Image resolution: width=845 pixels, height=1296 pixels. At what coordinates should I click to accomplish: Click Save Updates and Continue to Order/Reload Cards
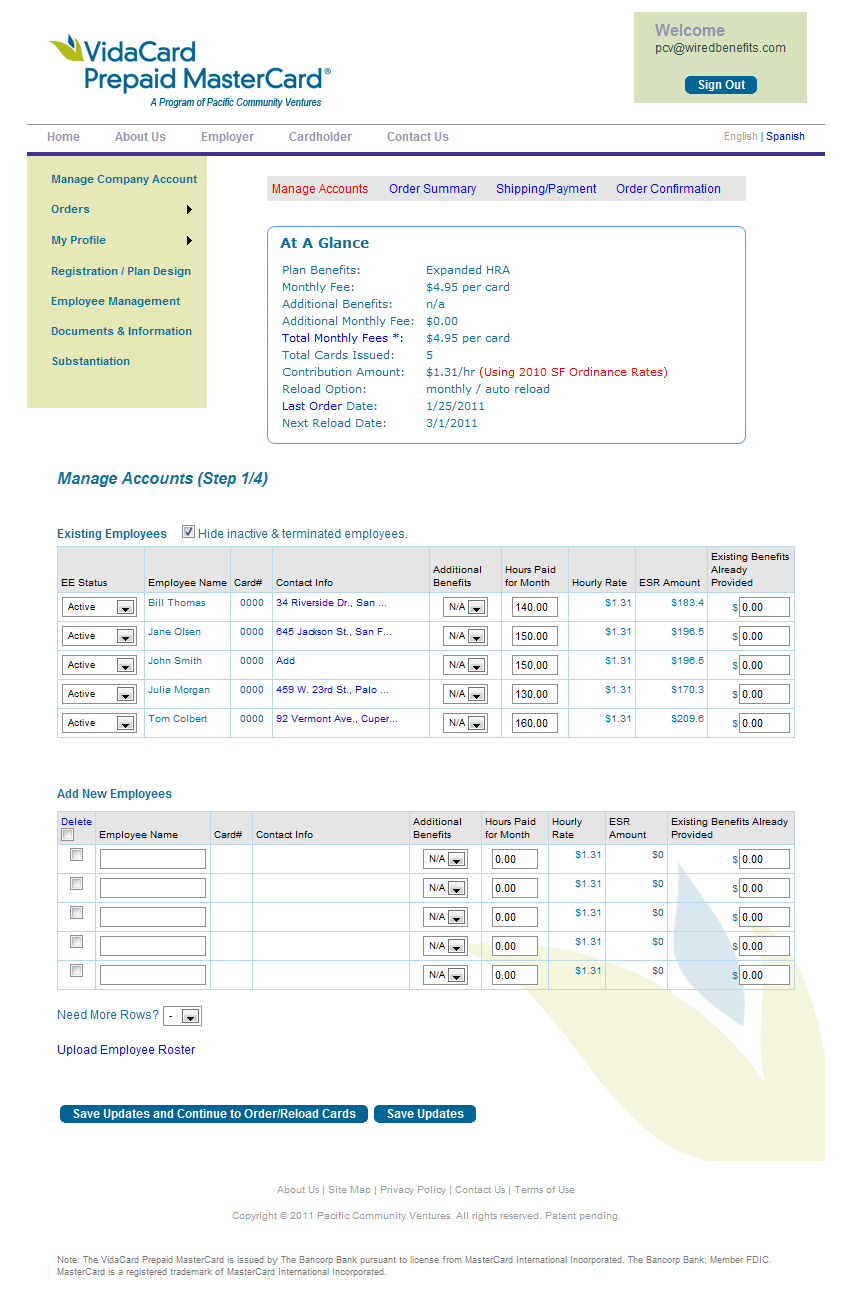(214, 1114)
